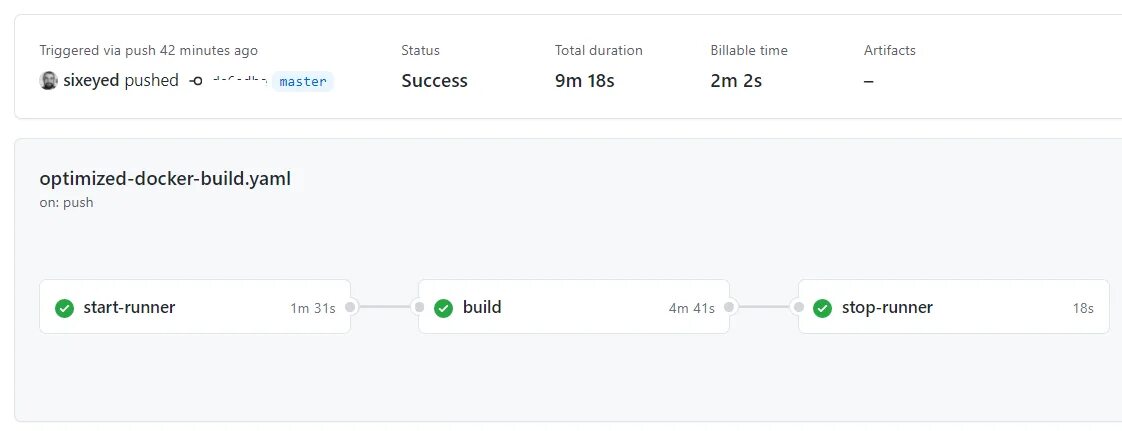Click the commit icon beside the hash
1122x431 pixels.
(196, 81)
